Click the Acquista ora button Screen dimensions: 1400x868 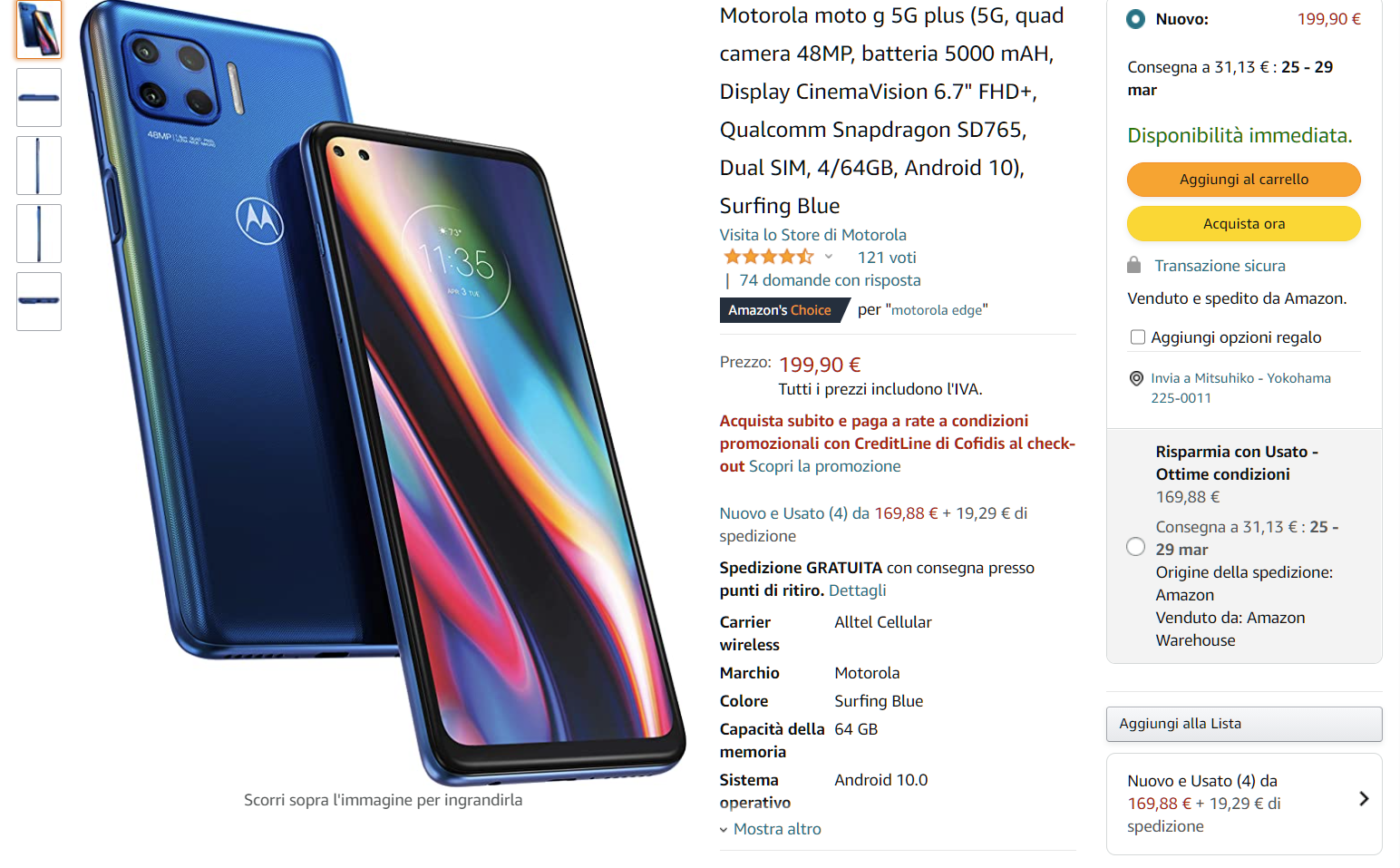coord(1244,224)
